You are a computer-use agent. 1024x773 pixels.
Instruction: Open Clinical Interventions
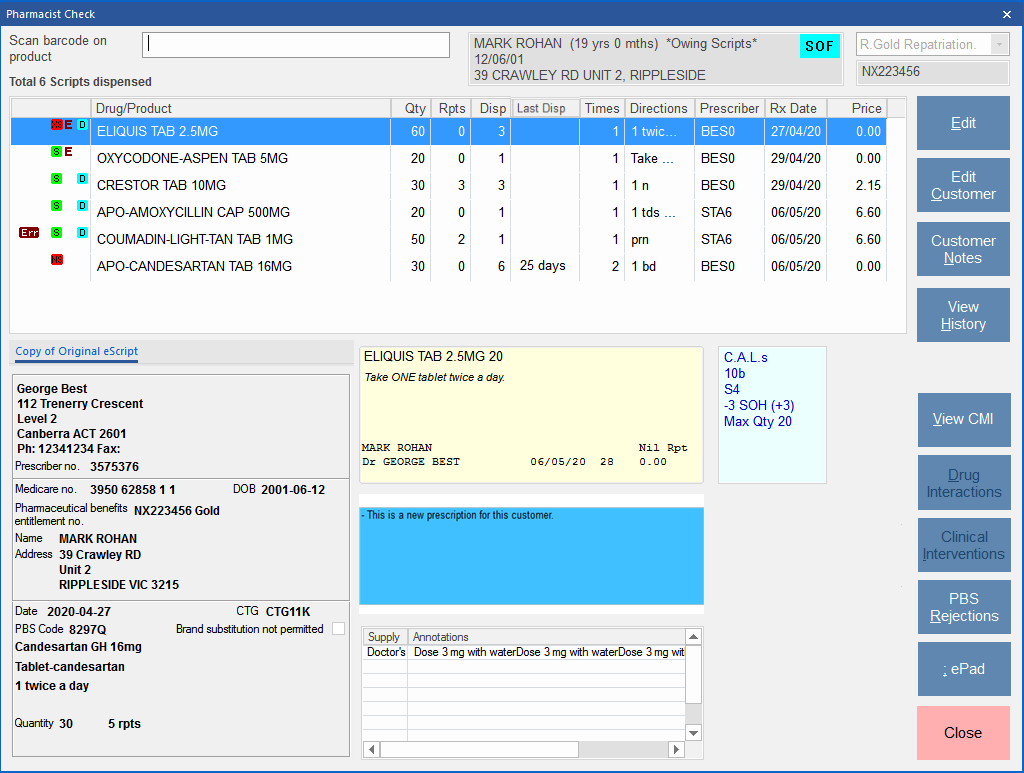(963, 545)
